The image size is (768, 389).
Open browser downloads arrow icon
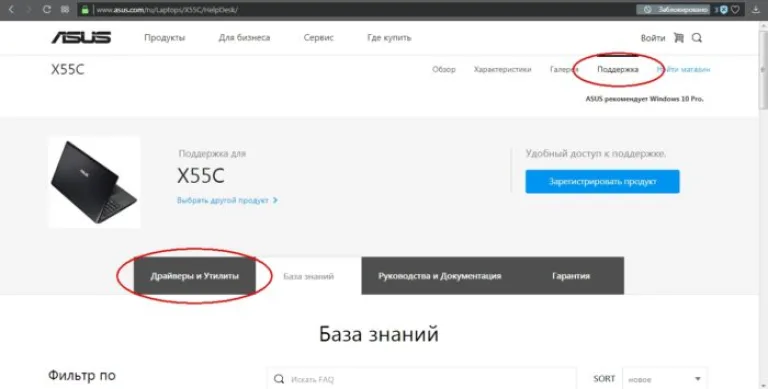756,9
